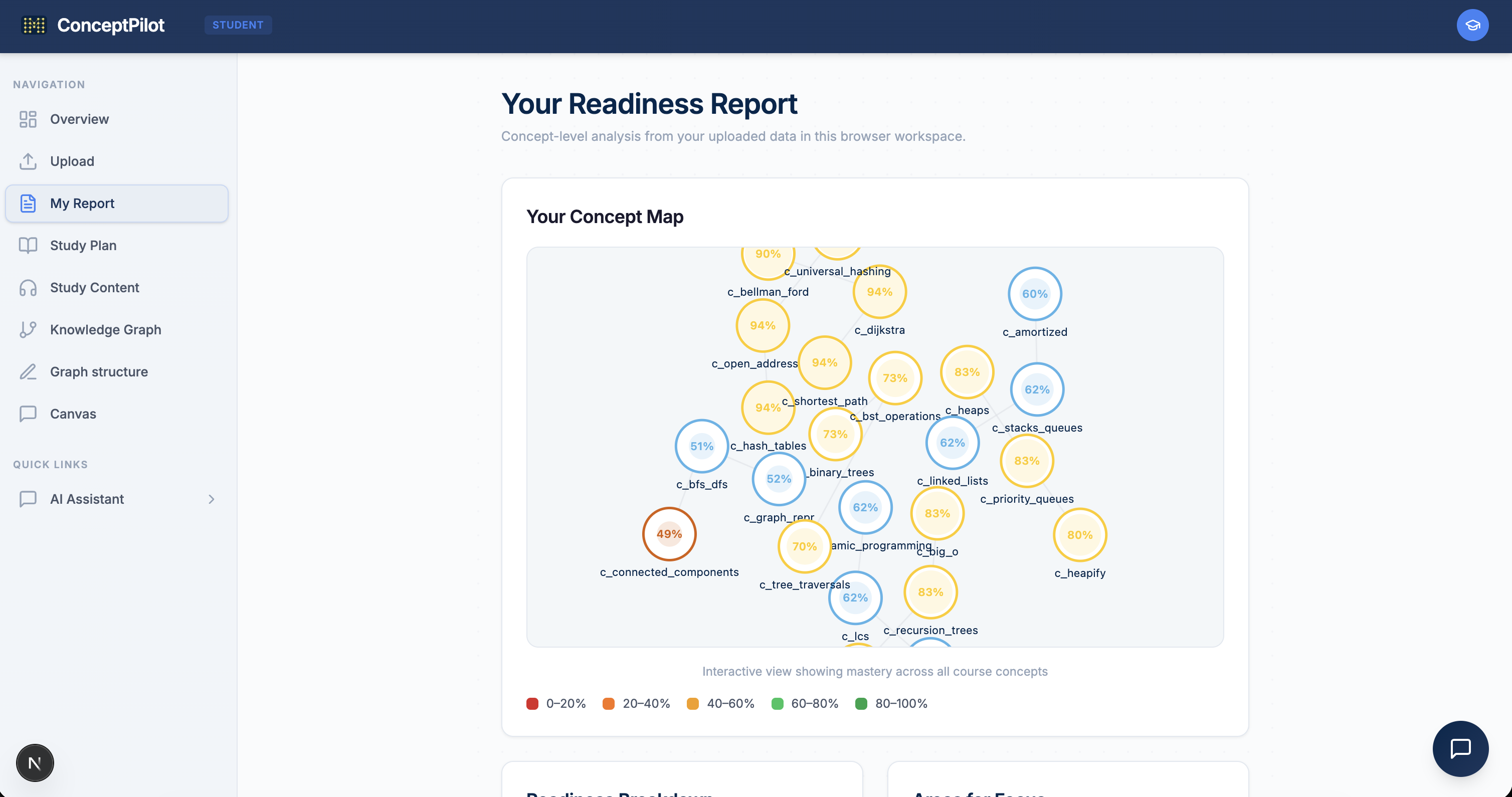Image resolution: width=1512 pixels, height=797 pixels.
Task: Click the ConceptPilot logo icon
Action: (x=34, y=25)
